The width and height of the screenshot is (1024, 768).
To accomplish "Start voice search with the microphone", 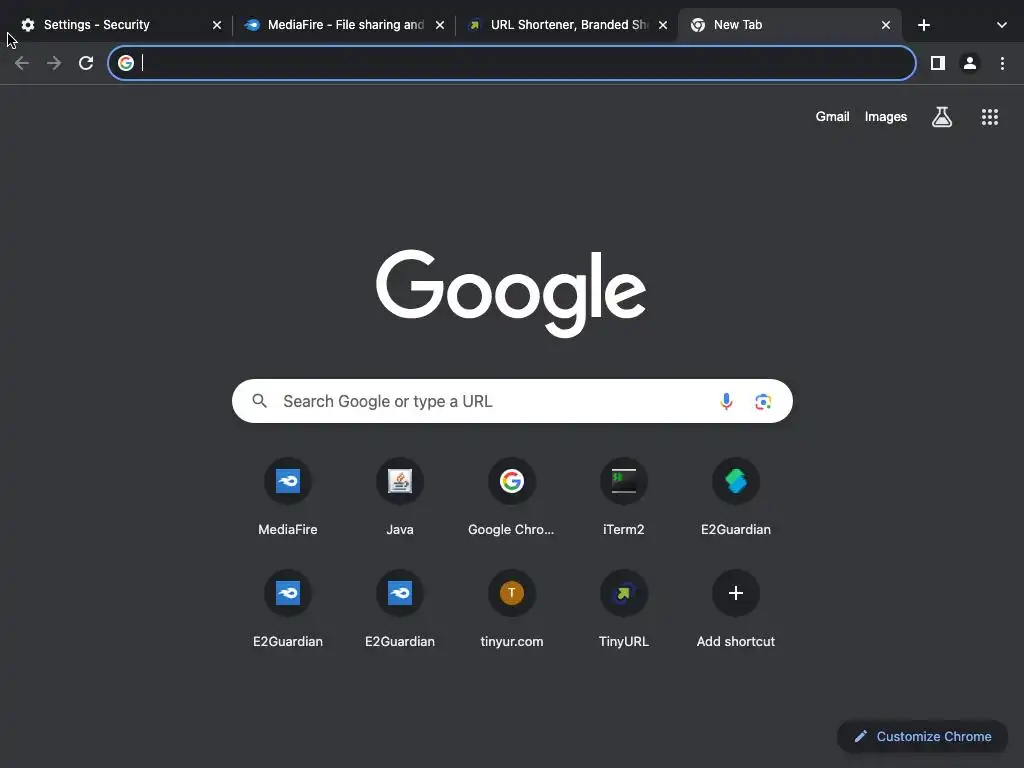I will click(726, 401).
